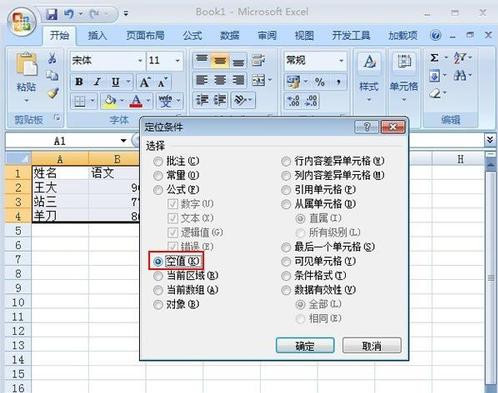Increase font size with larger A
Screen dimensions: 498x393
(145, 82)
